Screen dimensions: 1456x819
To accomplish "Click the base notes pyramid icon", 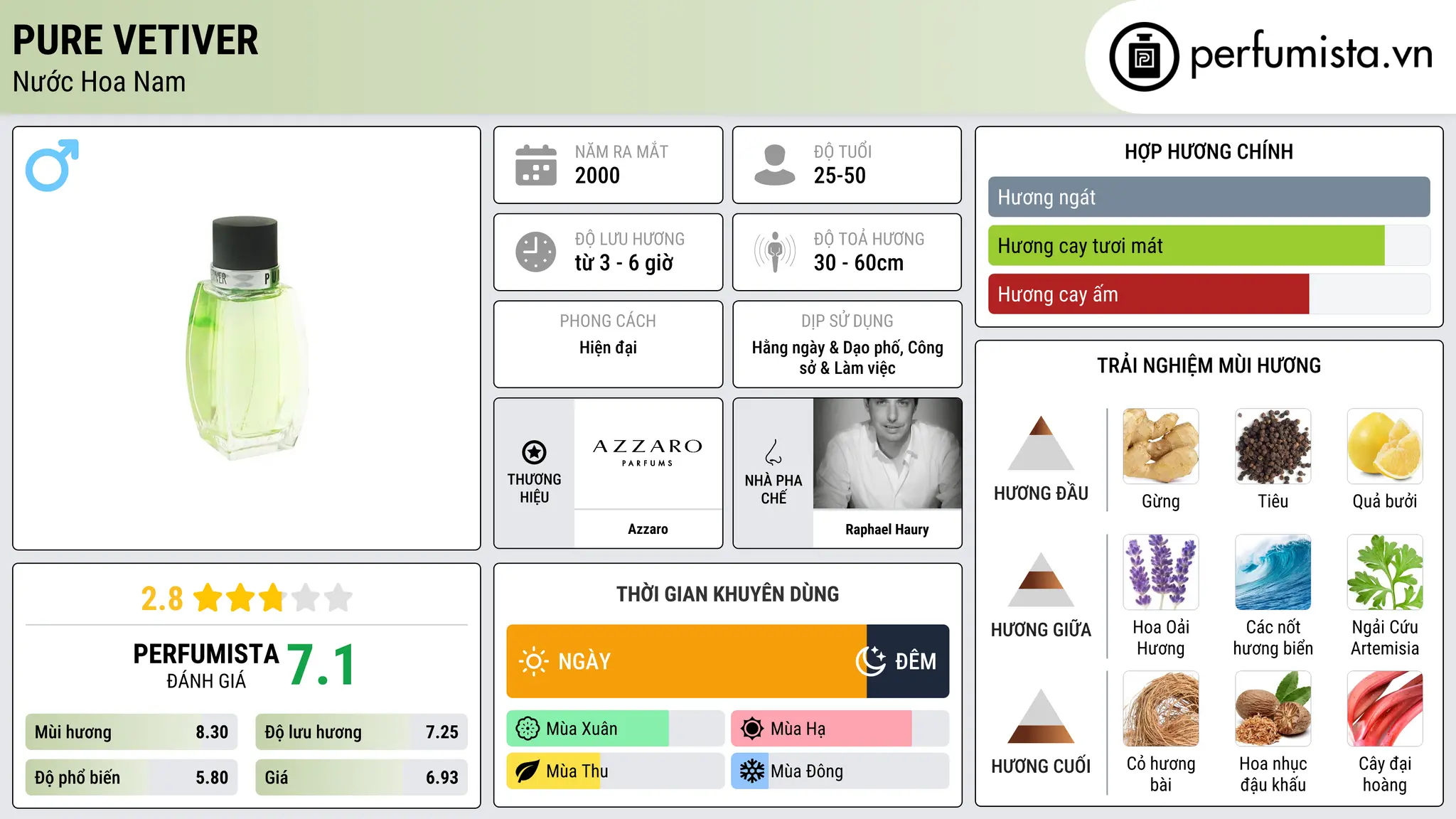I will [1042, 716].
